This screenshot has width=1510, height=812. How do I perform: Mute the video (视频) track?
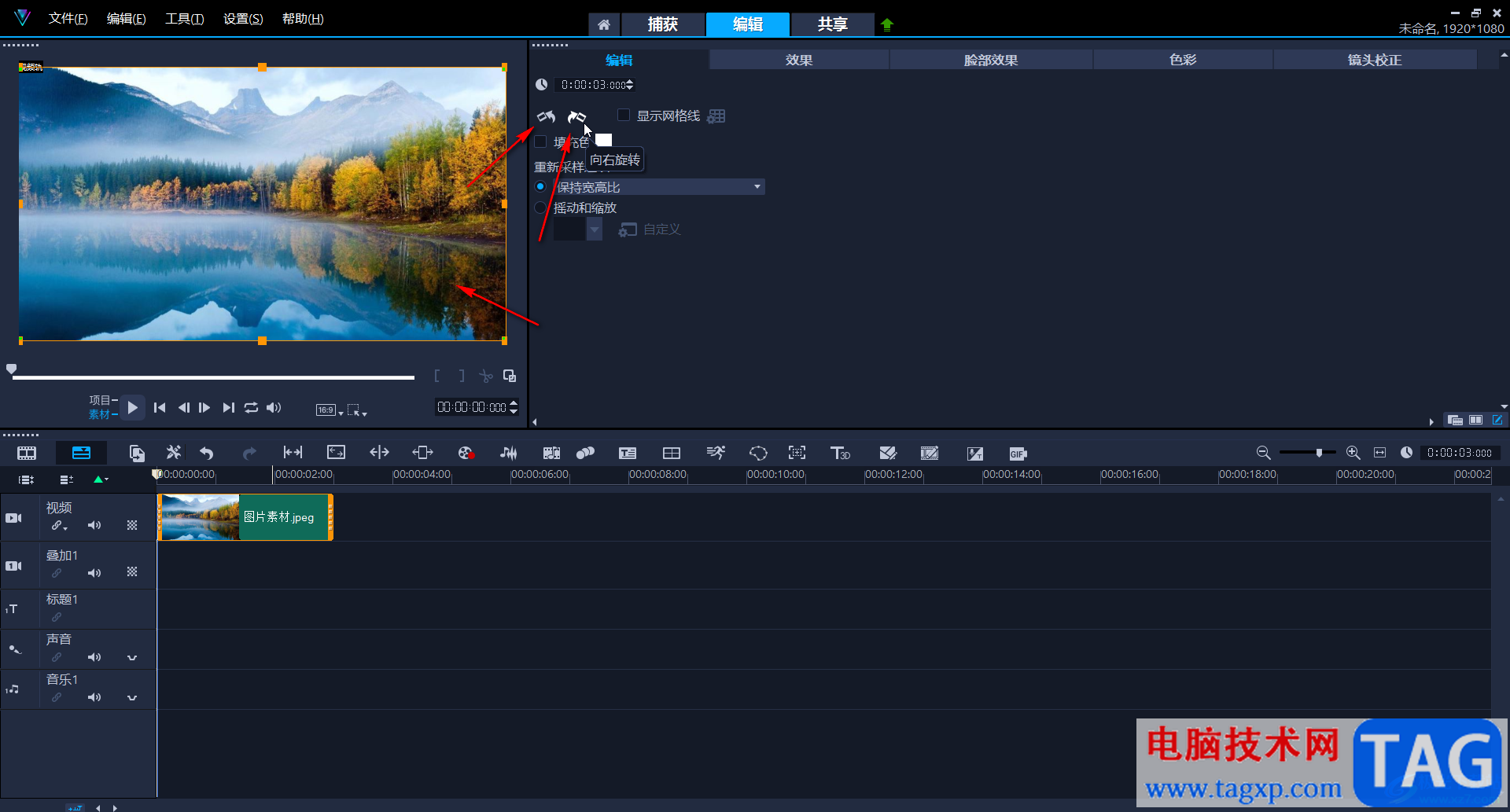click(94, 525)
